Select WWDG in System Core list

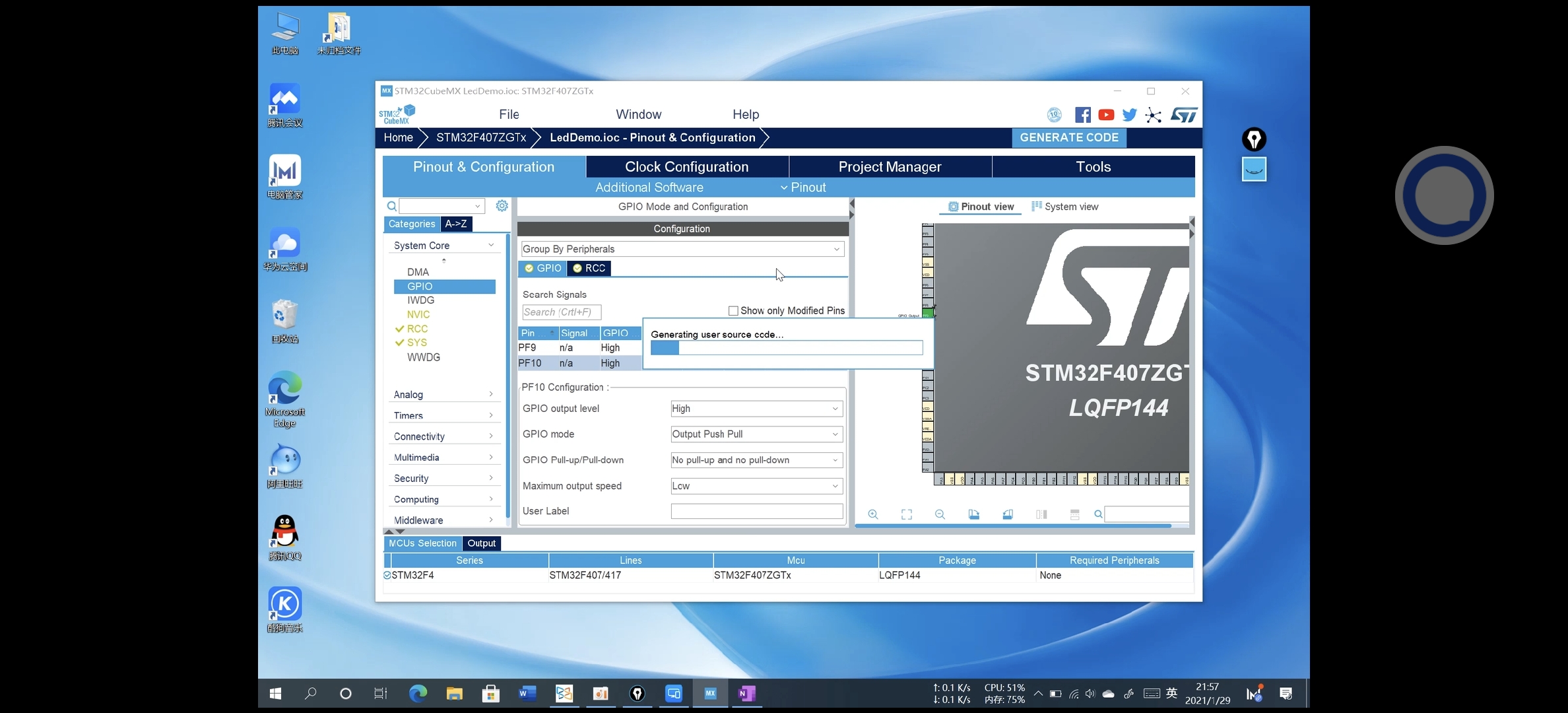pos(424,357)
